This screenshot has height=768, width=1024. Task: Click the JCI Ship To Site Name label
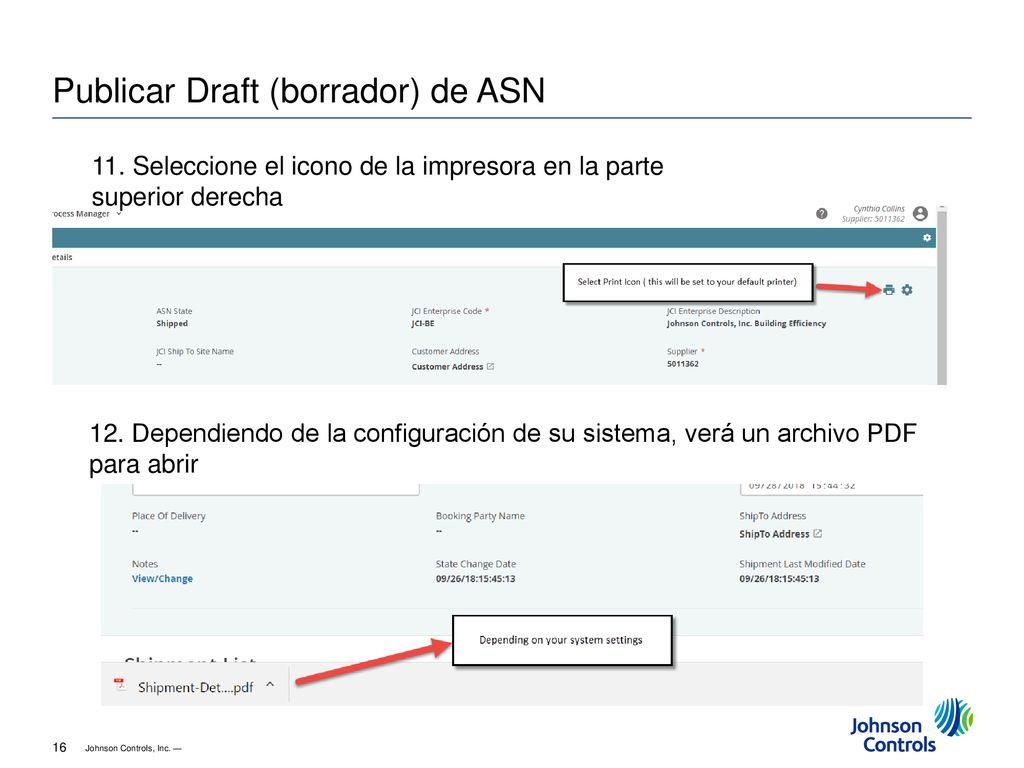[195, 351]
